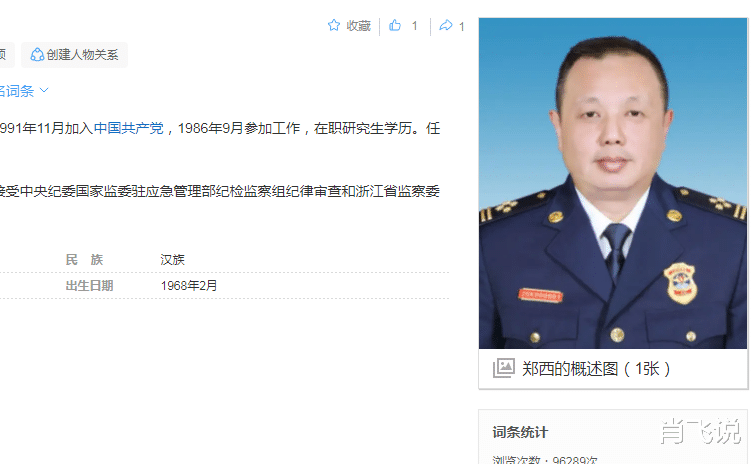756x464 pixels.
Task: Select the 汉族 ethnicity value
Action: tap(172, 259)
